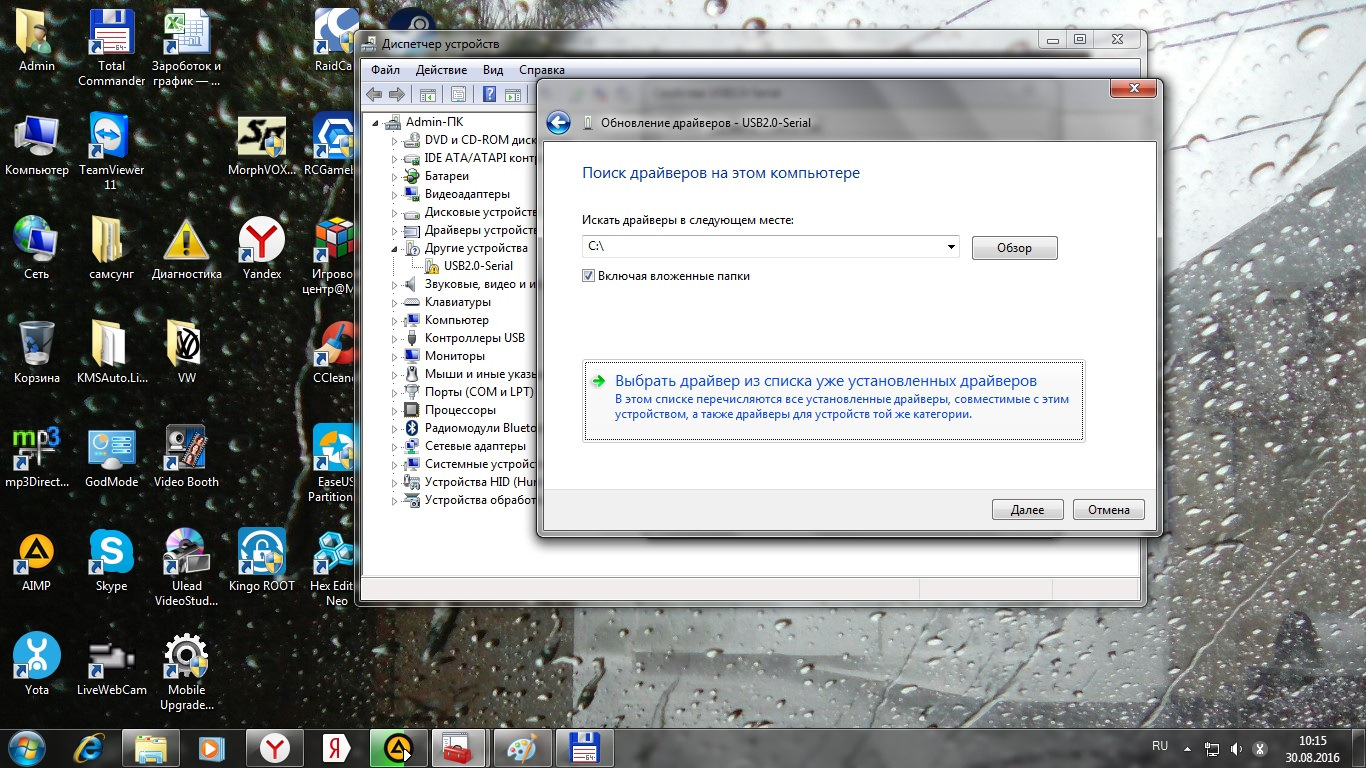Viewport: 1366px width, 768px height.
Task: Open the Действие menu
Action: (x=441, y=70)
